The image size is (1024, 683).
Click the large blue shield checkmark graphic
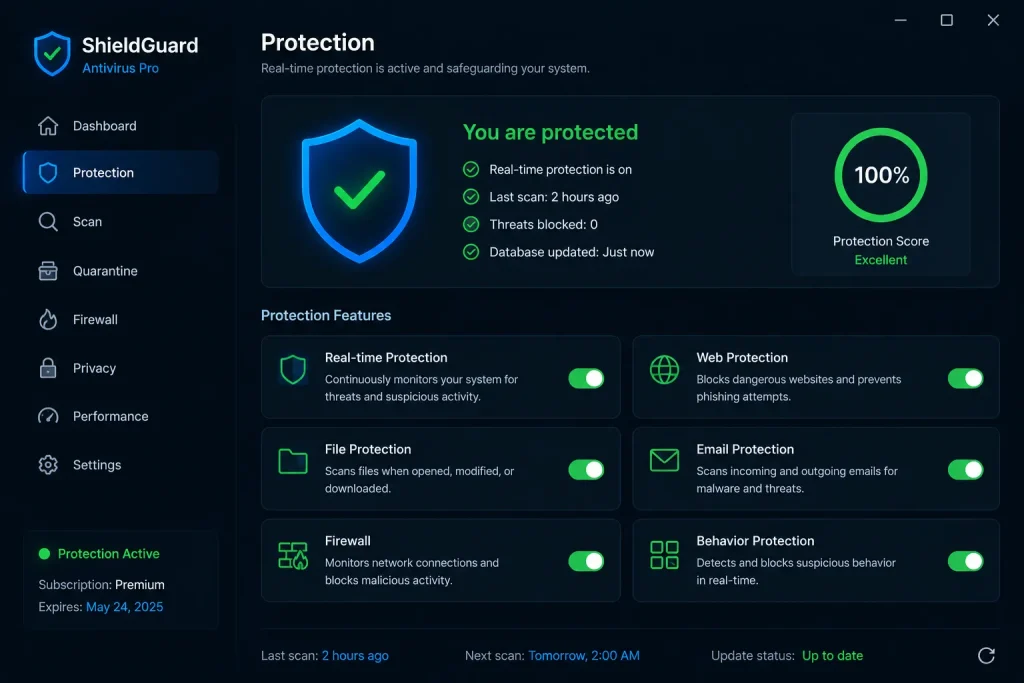tap(359, 191)
